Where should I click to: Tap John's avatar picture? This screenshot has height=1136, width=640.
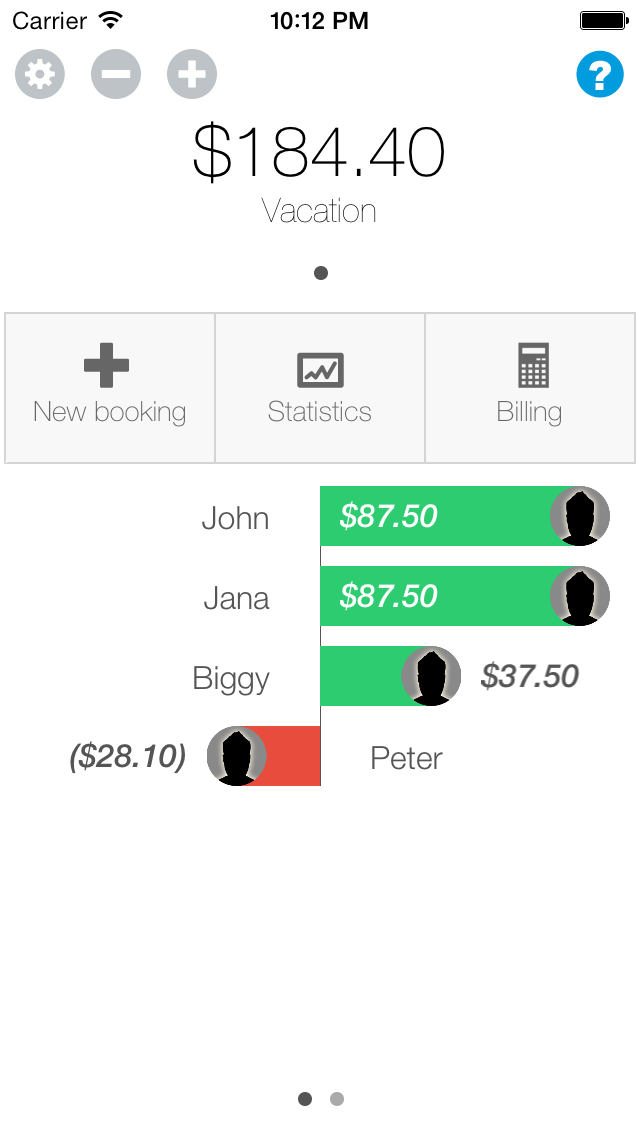(580, 516)
